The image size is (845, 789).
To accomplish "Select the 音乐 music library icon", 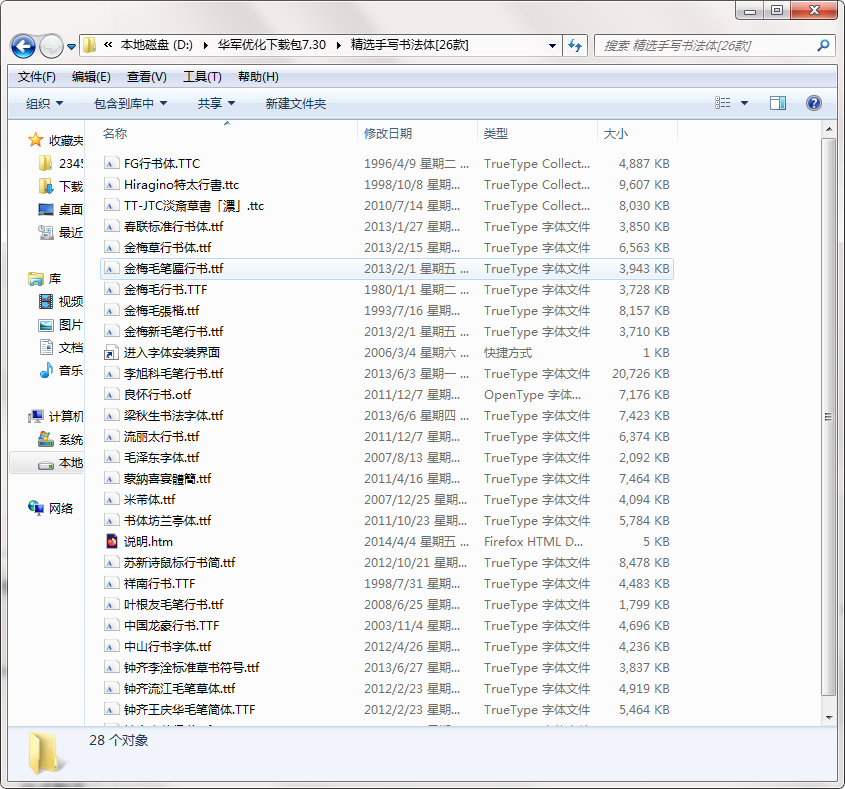I will 46,371.
